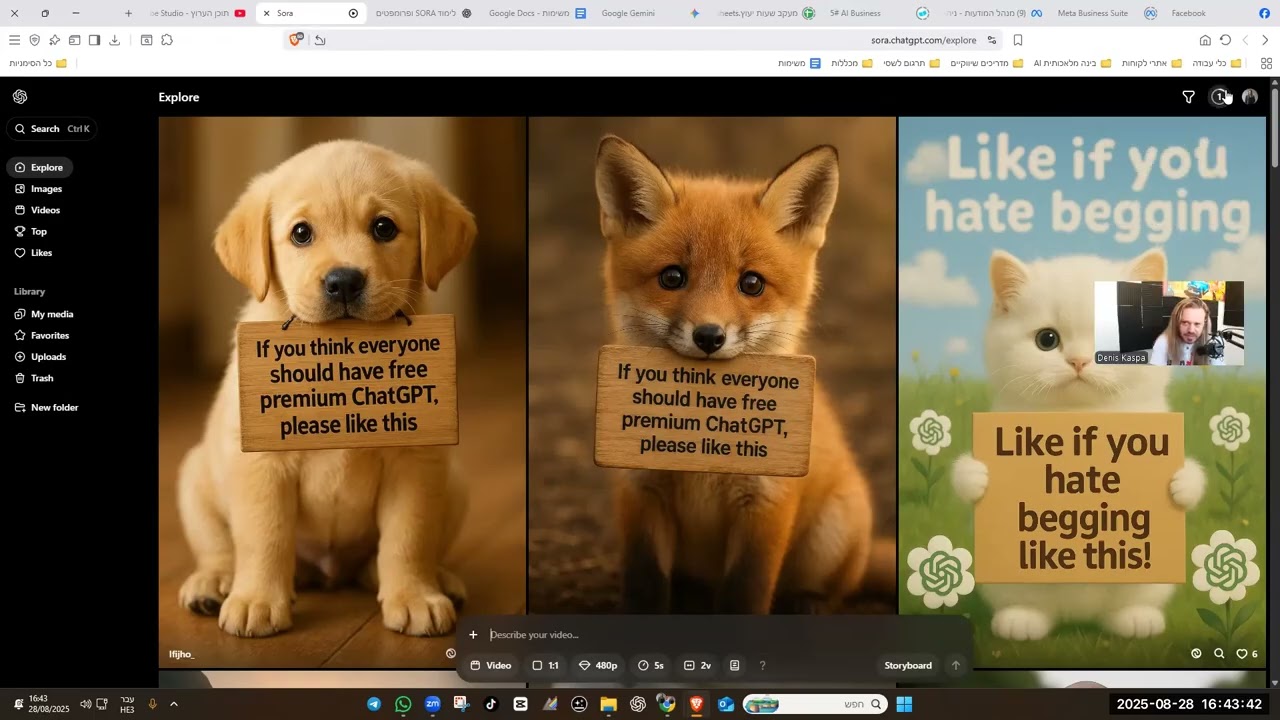Image resolution: width=1280 pixels, height=720 pixels.
Task: Click the Describe your video prompt field
Action: 725,635
